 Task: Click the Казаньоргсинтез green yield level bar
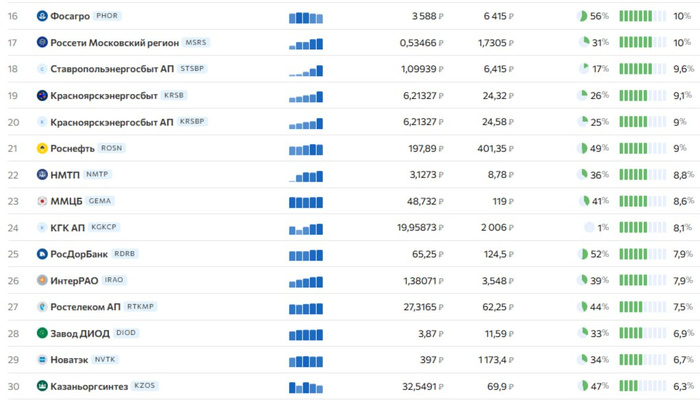point(642,386)
